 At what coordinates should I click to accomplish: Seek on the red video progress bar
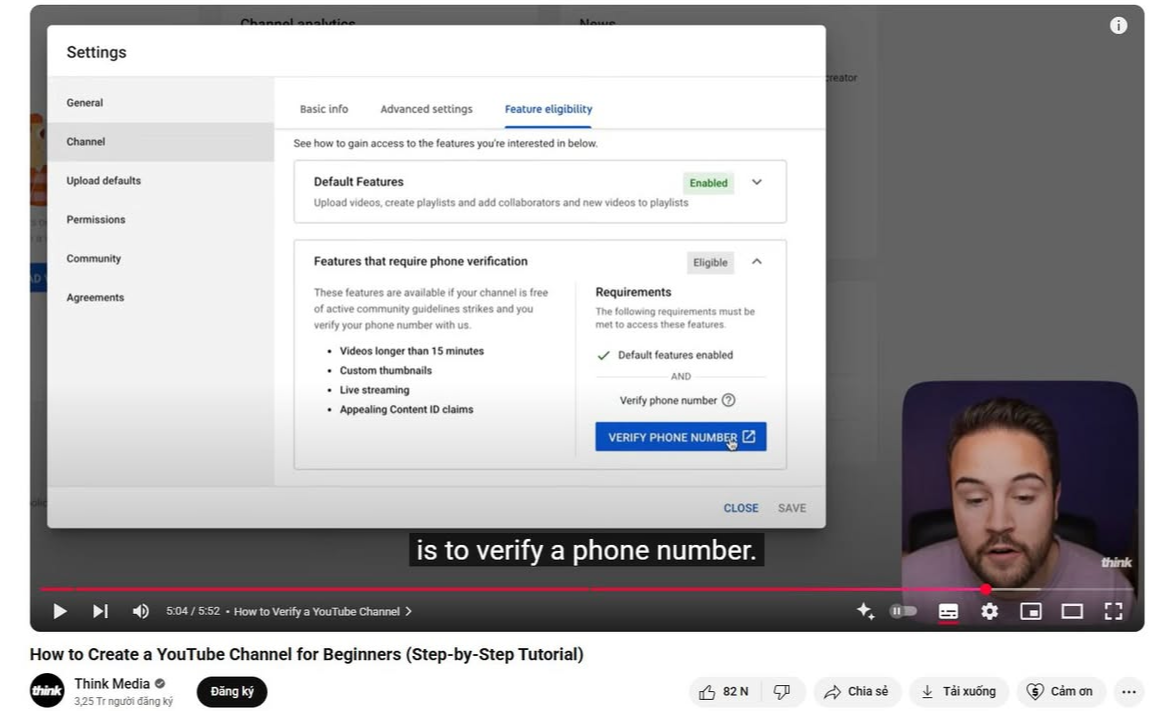click(x=500, y=589)
